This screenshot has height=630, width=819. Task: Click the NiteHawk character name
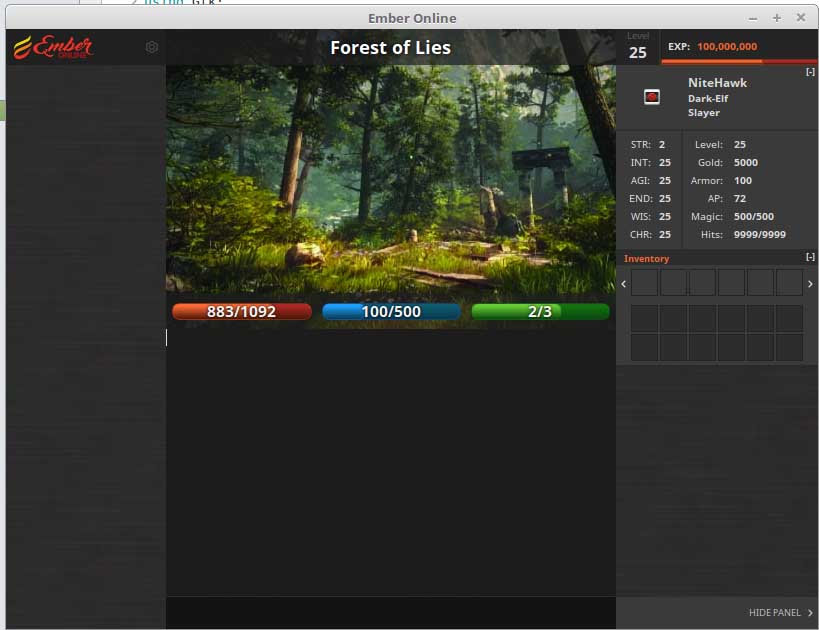pos(717,83)
